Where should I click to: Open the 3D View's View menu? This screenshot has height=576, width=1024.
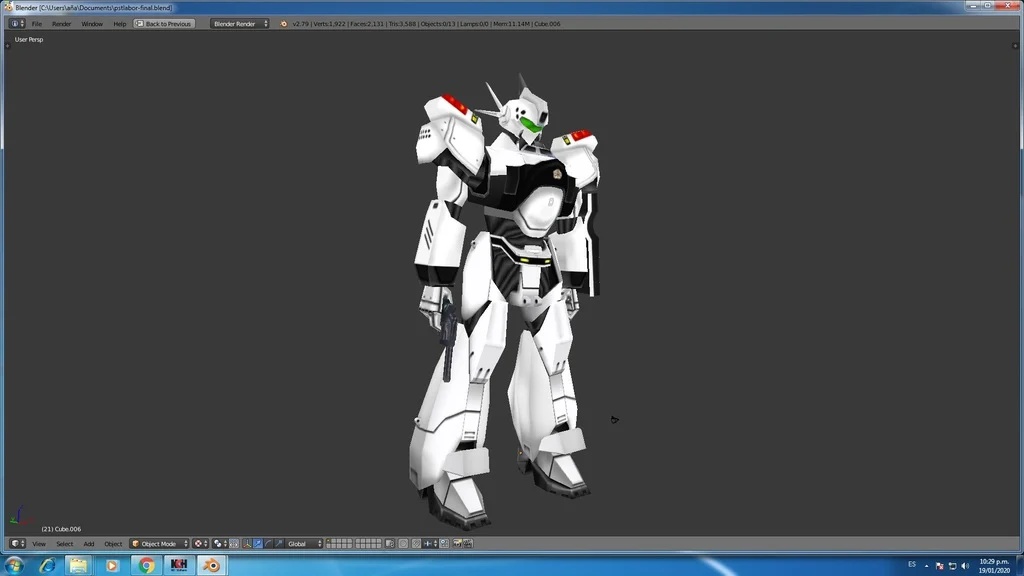tap(39, 543)
